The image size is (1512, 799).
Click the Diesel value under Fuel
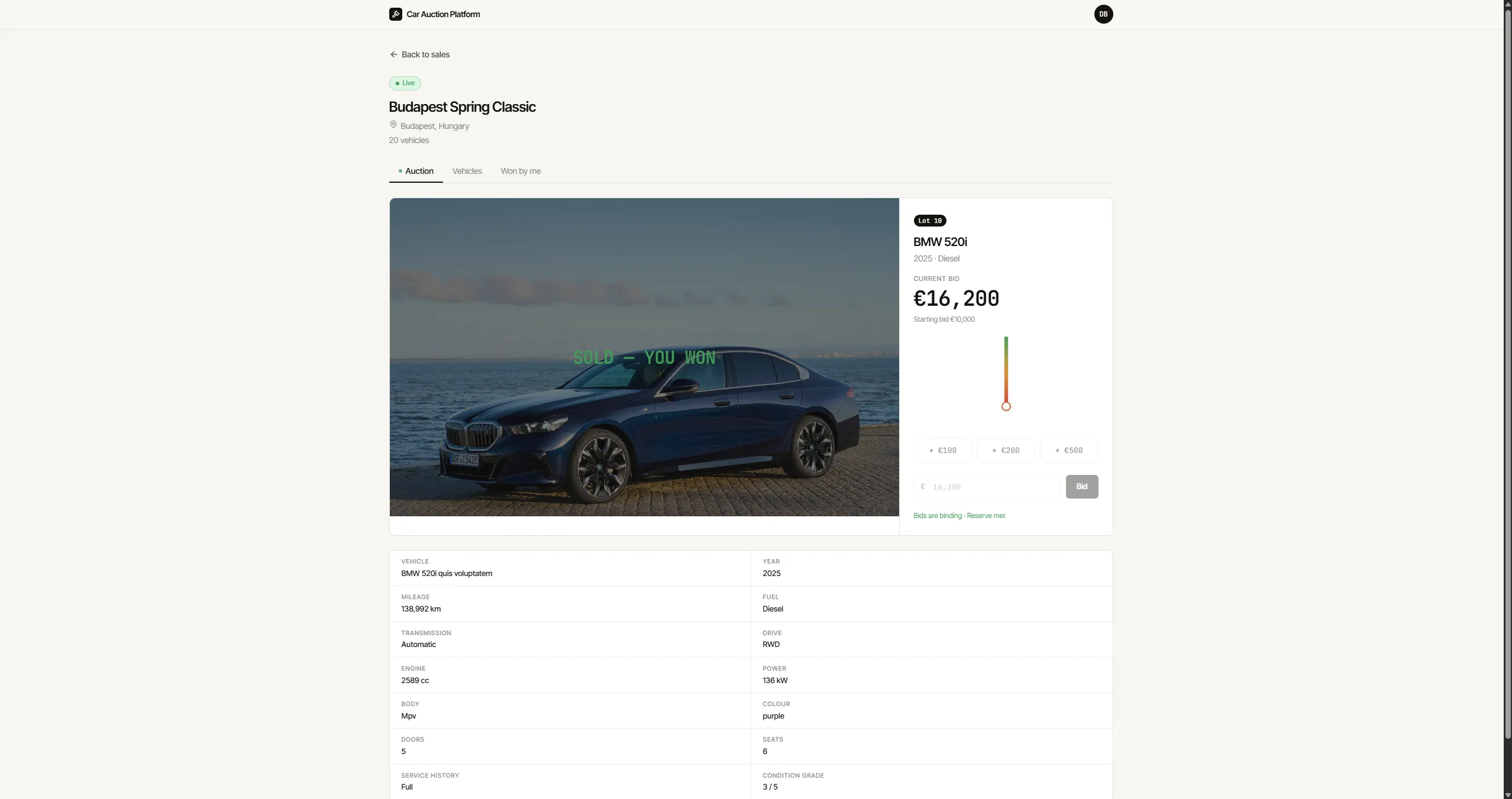773,609
